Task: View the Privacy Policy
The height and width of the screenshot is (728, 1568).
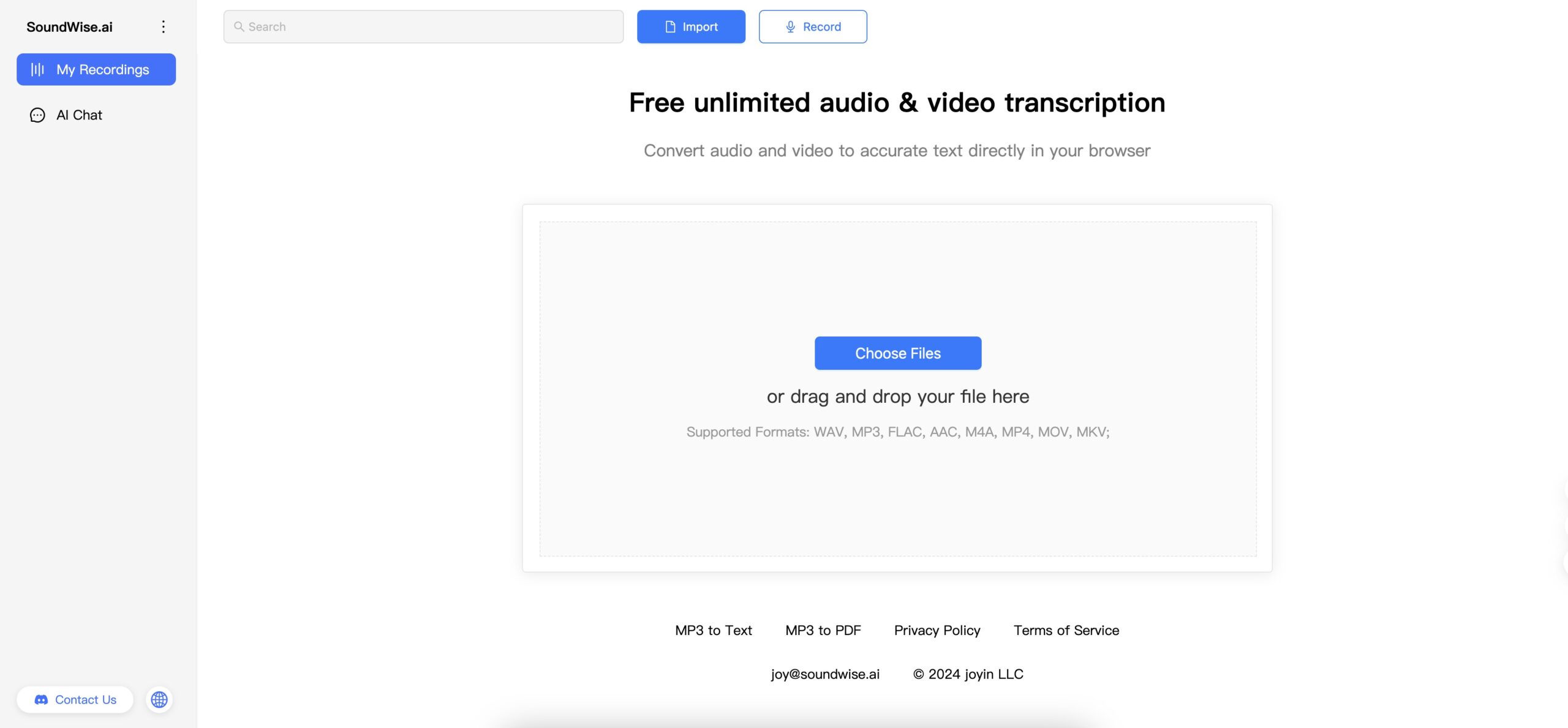Action: click(x=937, y=630)
